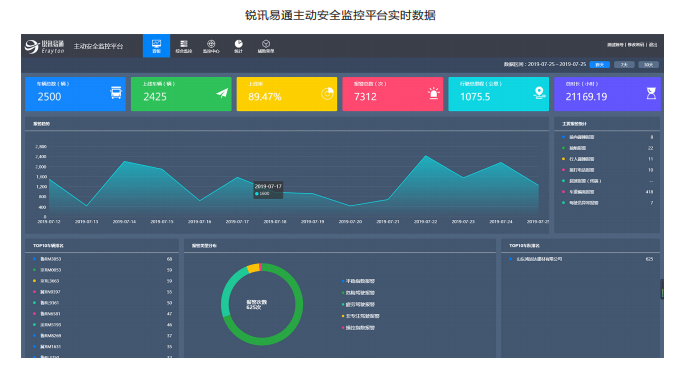
Task: Select the blue highlighted date range button
Action: click(600, 65)
